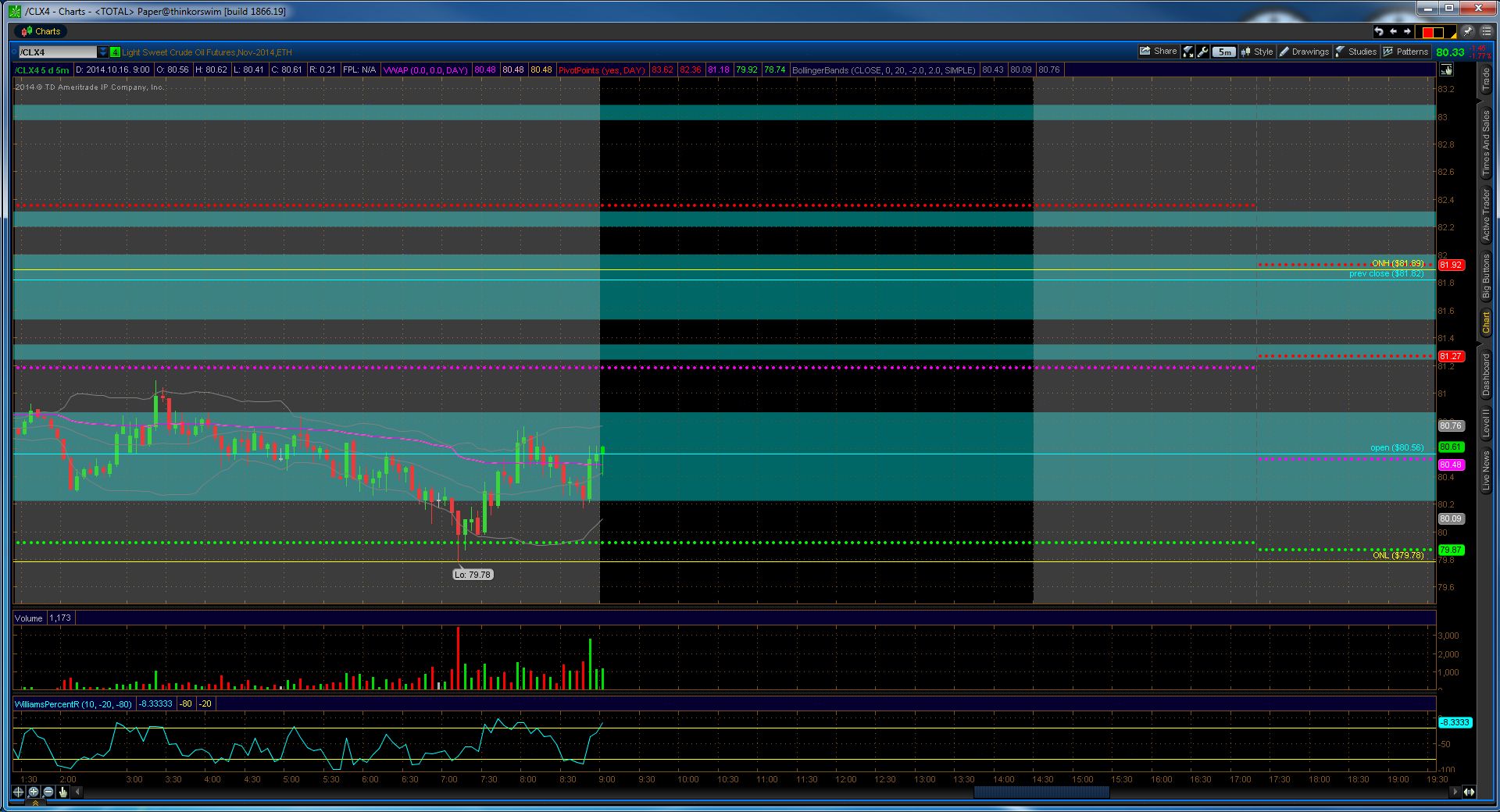Click the scrollbar right arrow
The image size is (1500, 812).
(1455, 792)
